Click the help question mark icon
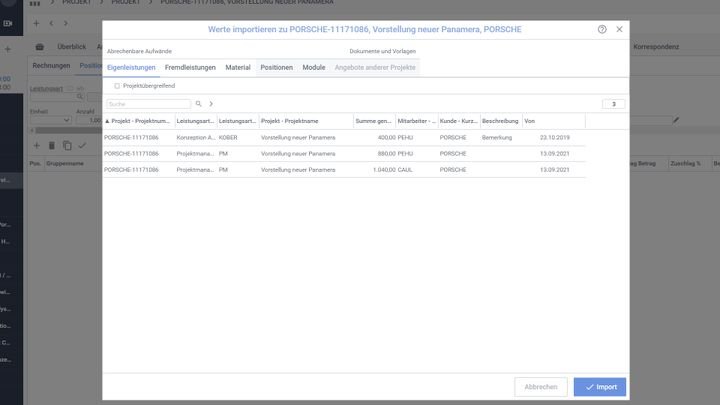720x405 pixels. tap(602, 30)
